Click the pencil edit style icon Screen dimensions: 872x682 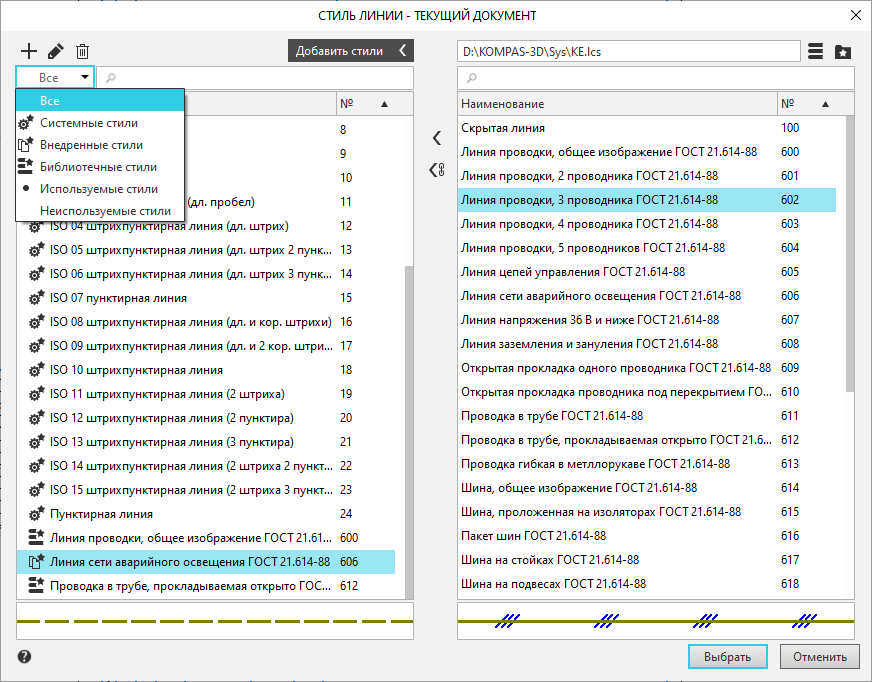tap(55, 51)
